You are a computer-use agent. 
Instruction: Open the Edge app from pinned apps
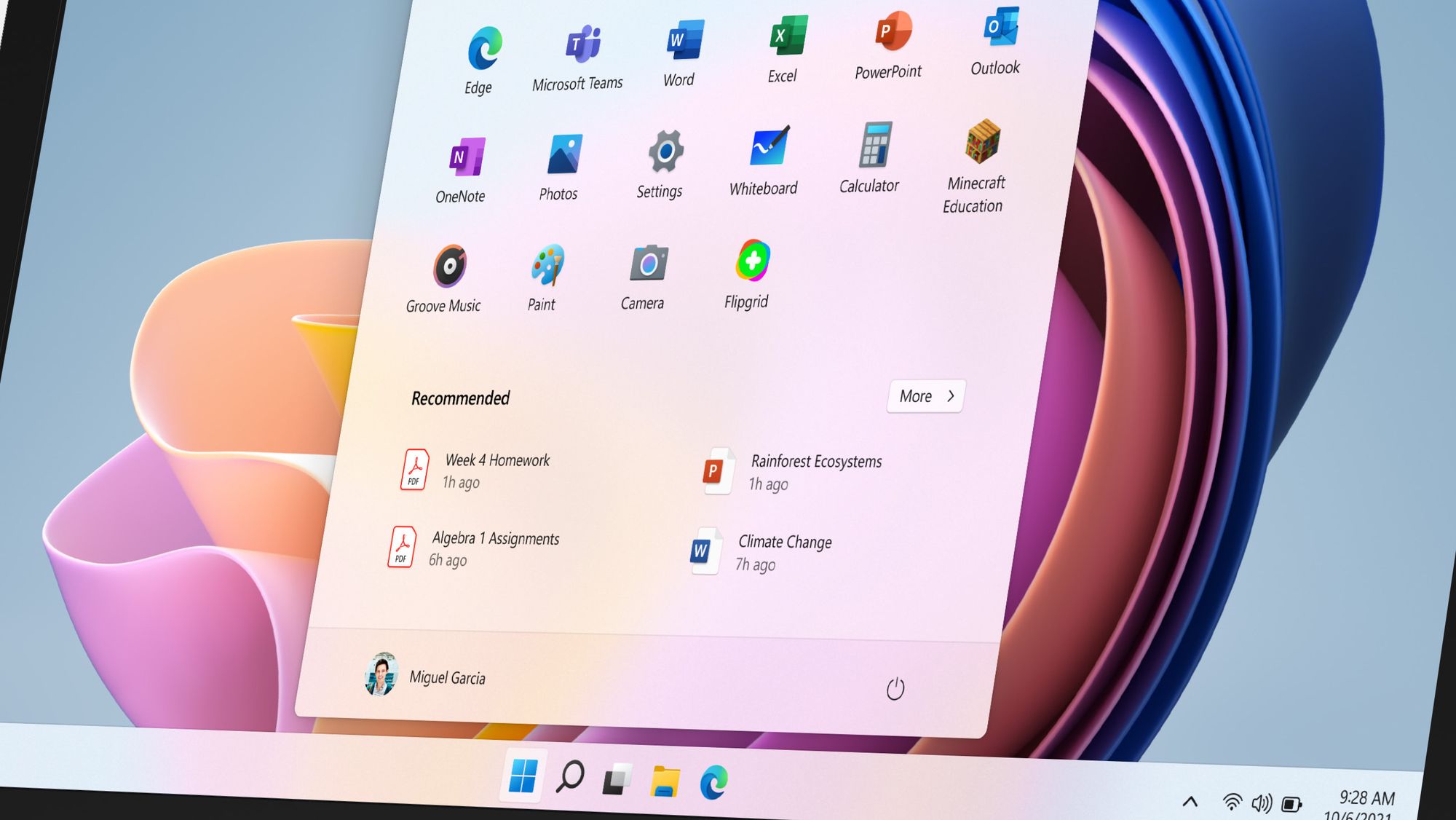483,49
